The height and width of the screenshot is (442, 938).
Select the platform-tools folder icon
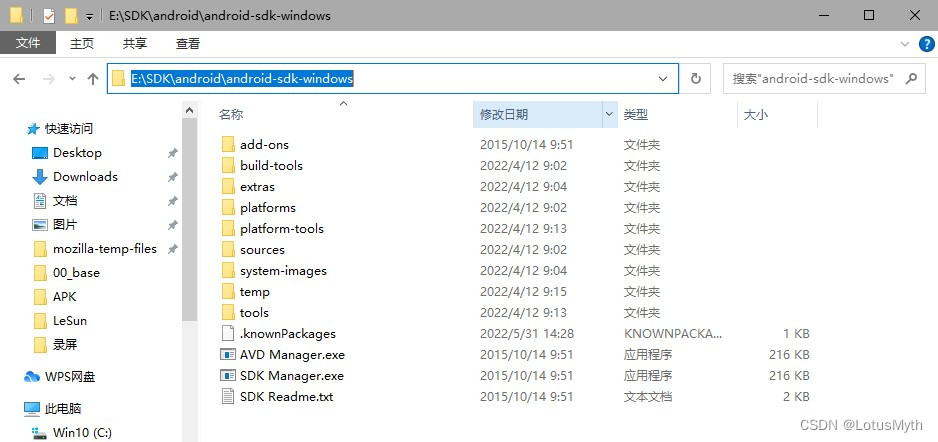click(x=228, y=228)
